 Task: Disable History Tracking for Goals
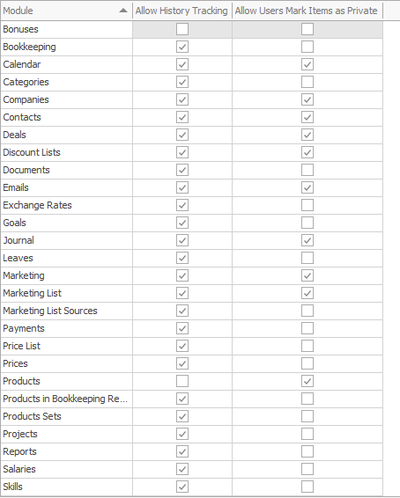pyautogui.click(x=182, y=223)
